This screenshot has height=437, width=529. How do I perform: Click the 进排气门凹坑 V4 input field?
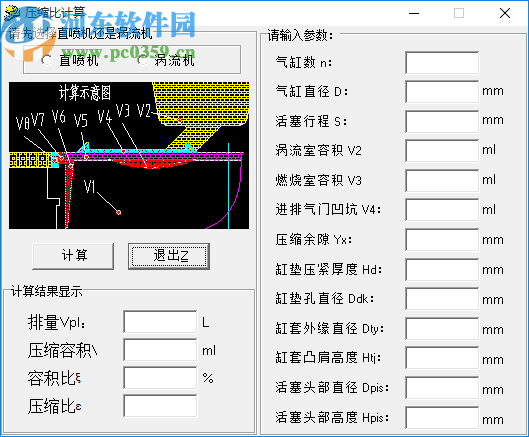pyautogui.click(x=442, y=210)
